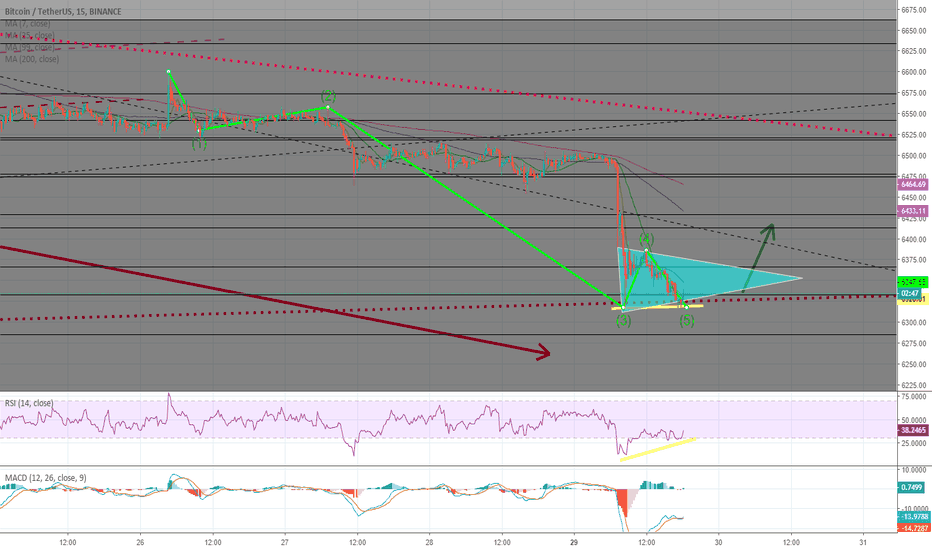Click 10.0000 on the MACD scale
This screenshot has width=932, height=550.
coord(914,470)
